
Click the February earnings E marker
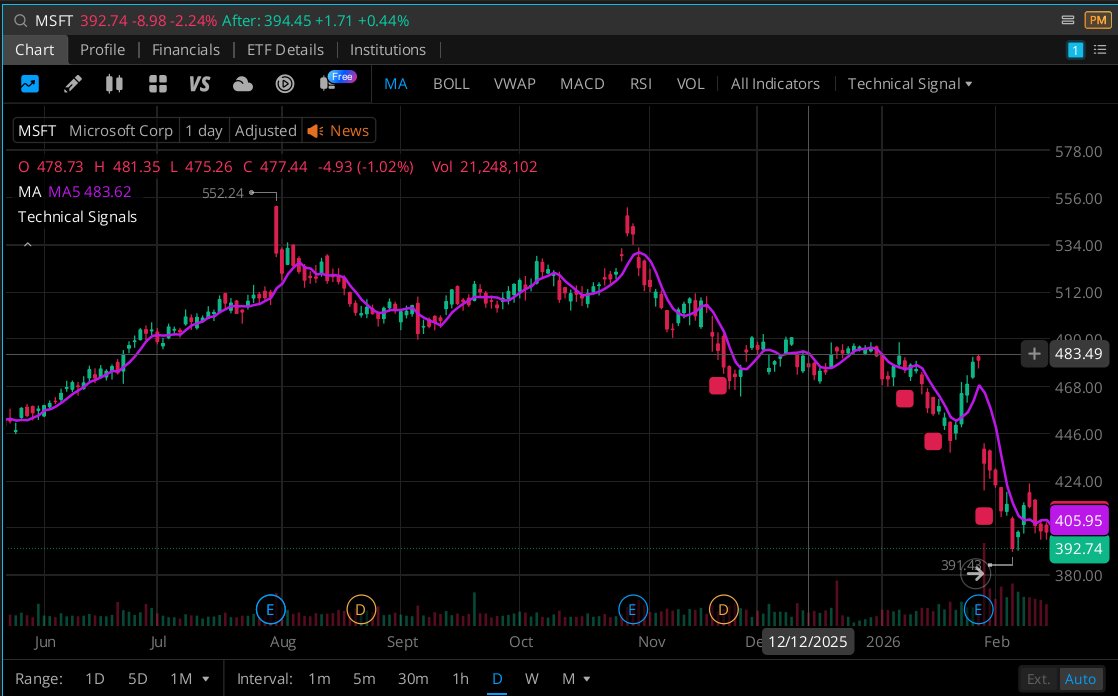point(978,610)
